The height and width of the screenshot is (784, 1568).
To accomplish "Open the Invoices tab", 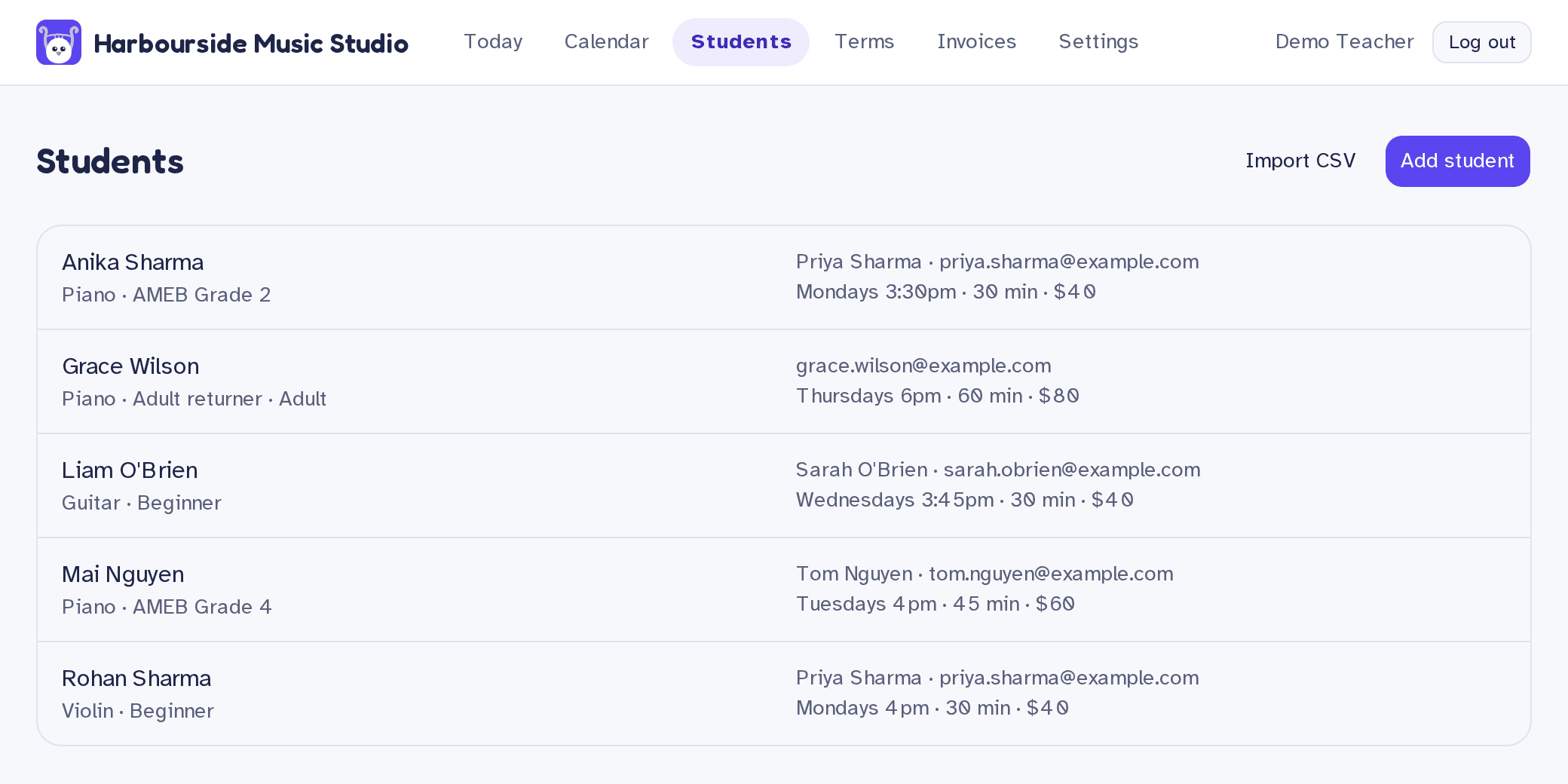I will pos(976,41).
